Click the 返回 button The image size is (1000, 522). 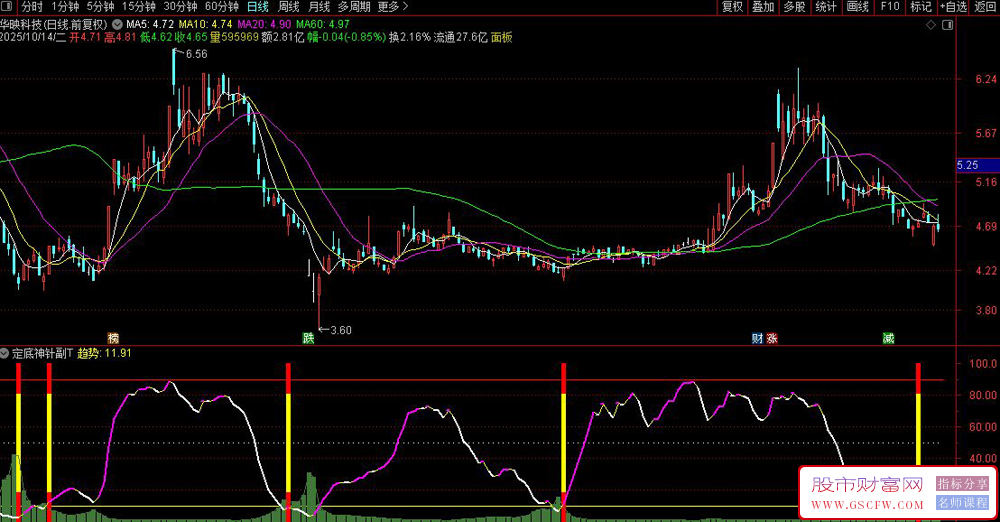tap(985, 6)
